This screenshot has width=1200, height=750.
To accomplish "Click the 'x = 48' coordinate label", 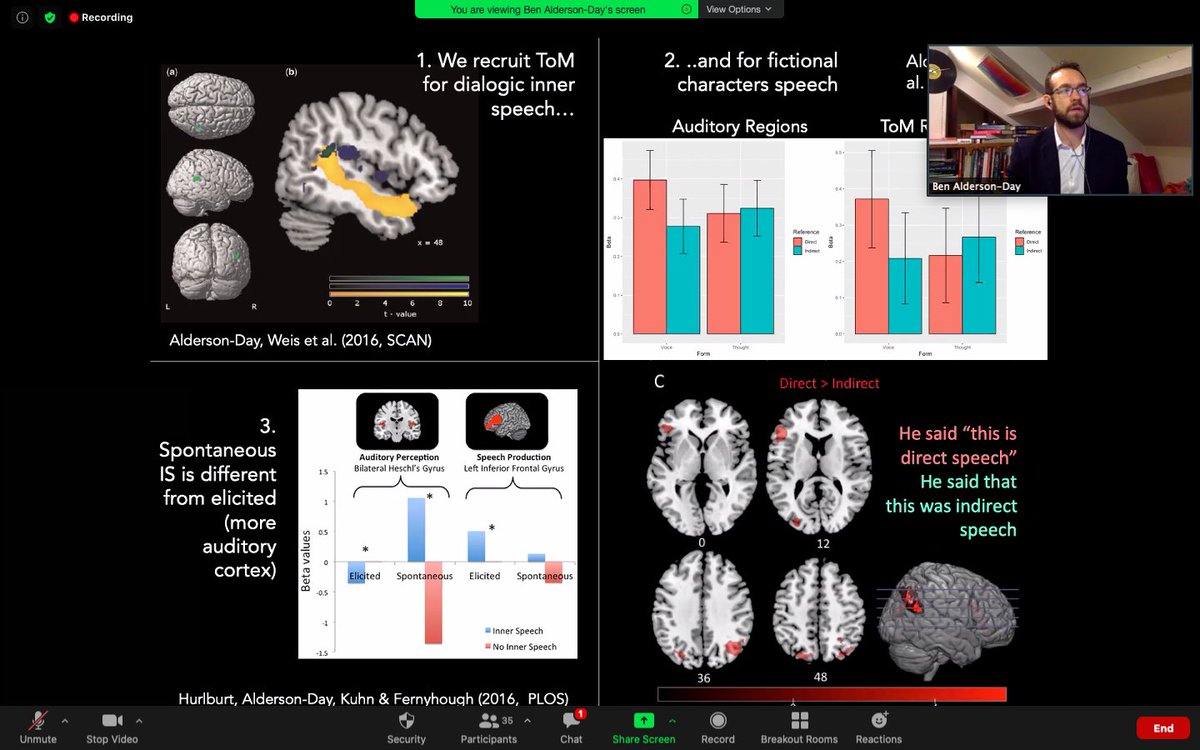I will tap(430, 242).
